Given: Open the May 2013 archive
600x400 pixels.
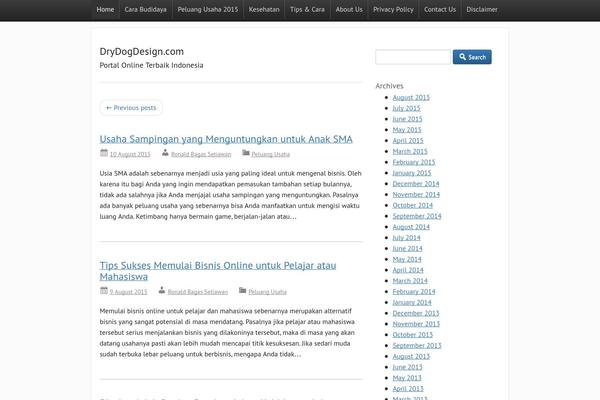Looking at the screenshot, I should tap(407, 378).
